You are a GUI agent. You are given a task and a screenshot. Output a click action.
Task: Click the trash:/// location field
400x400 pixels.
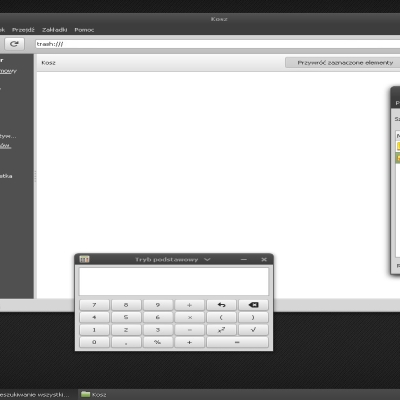pyautogui.click(x=217, y=44)
